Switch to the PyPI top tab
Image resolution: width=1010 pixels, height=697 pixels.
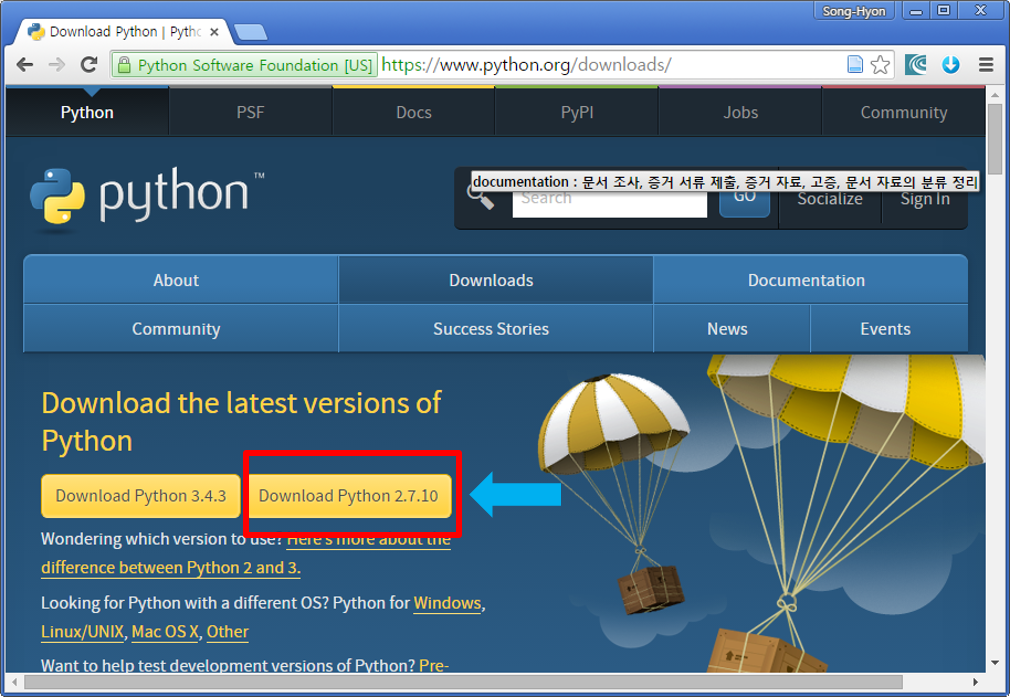(577, 112)
